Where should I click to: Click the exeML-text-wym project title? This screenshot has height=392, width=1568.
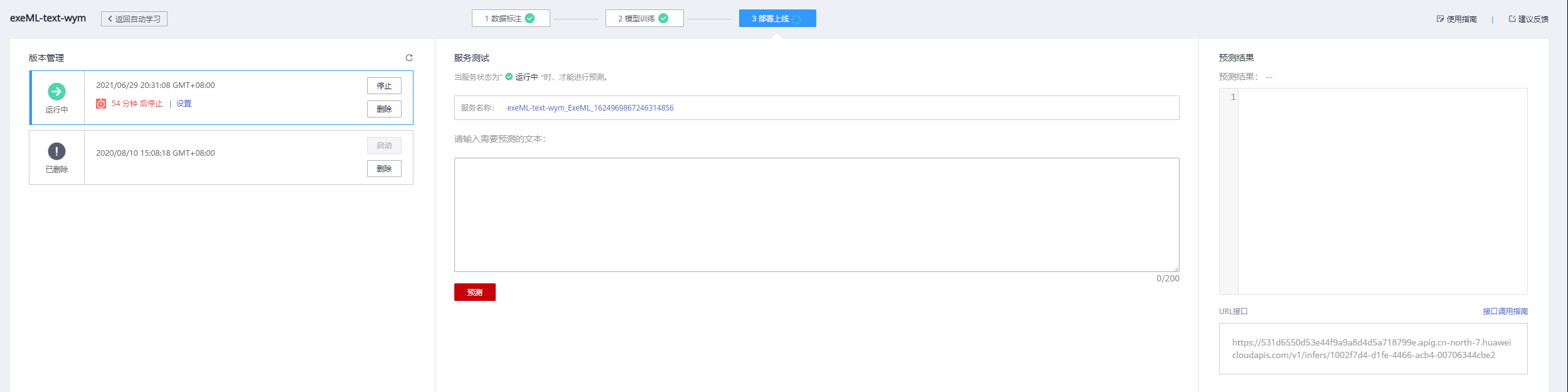click(48, 18)
